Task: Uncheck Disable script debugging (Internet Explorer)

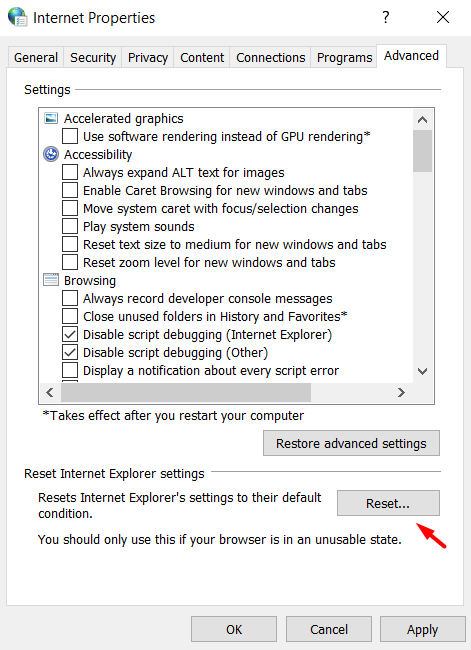Action: pos(70,335)
